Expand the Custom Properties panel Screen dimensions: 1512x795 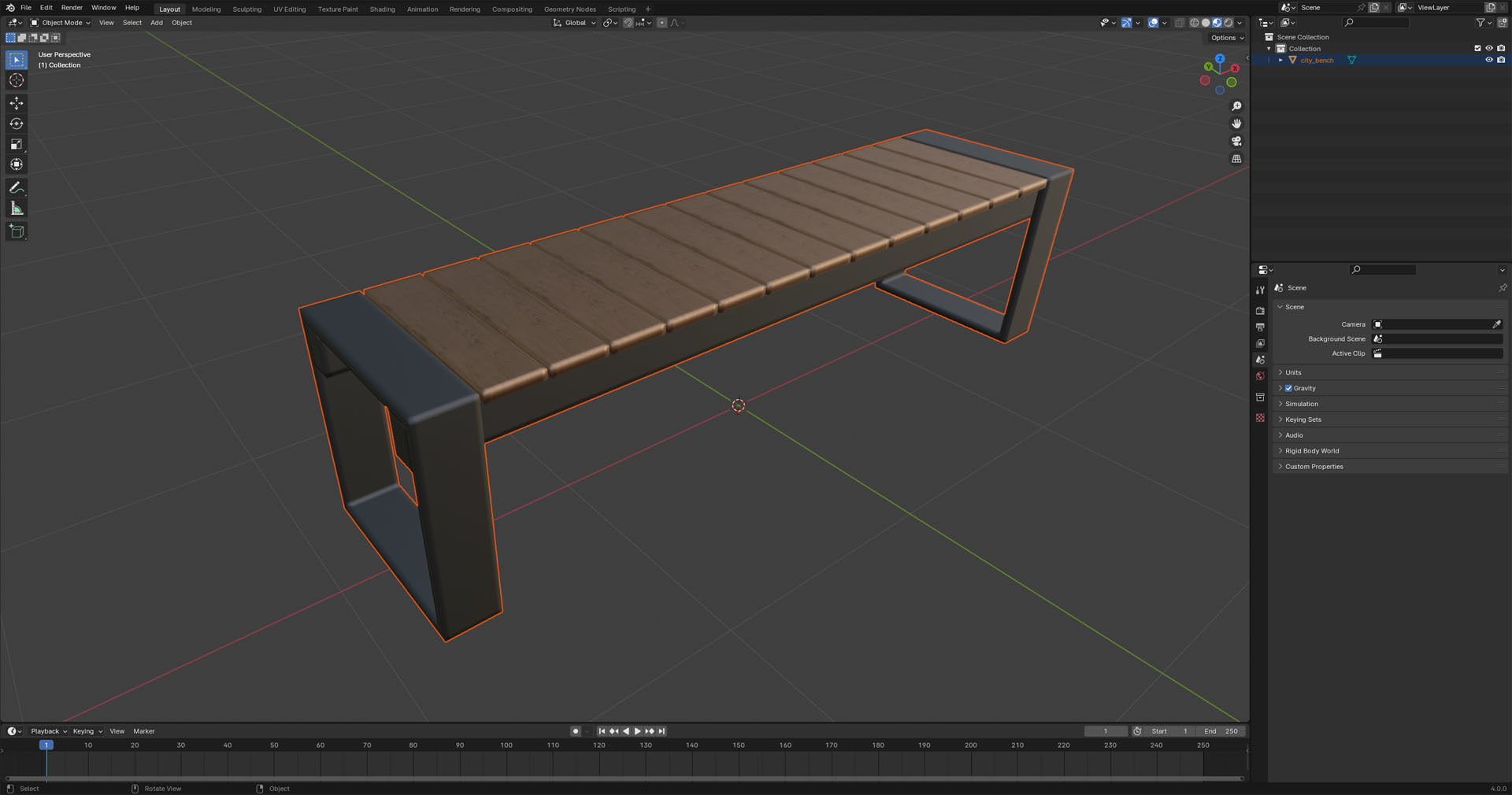(1390, 467)
